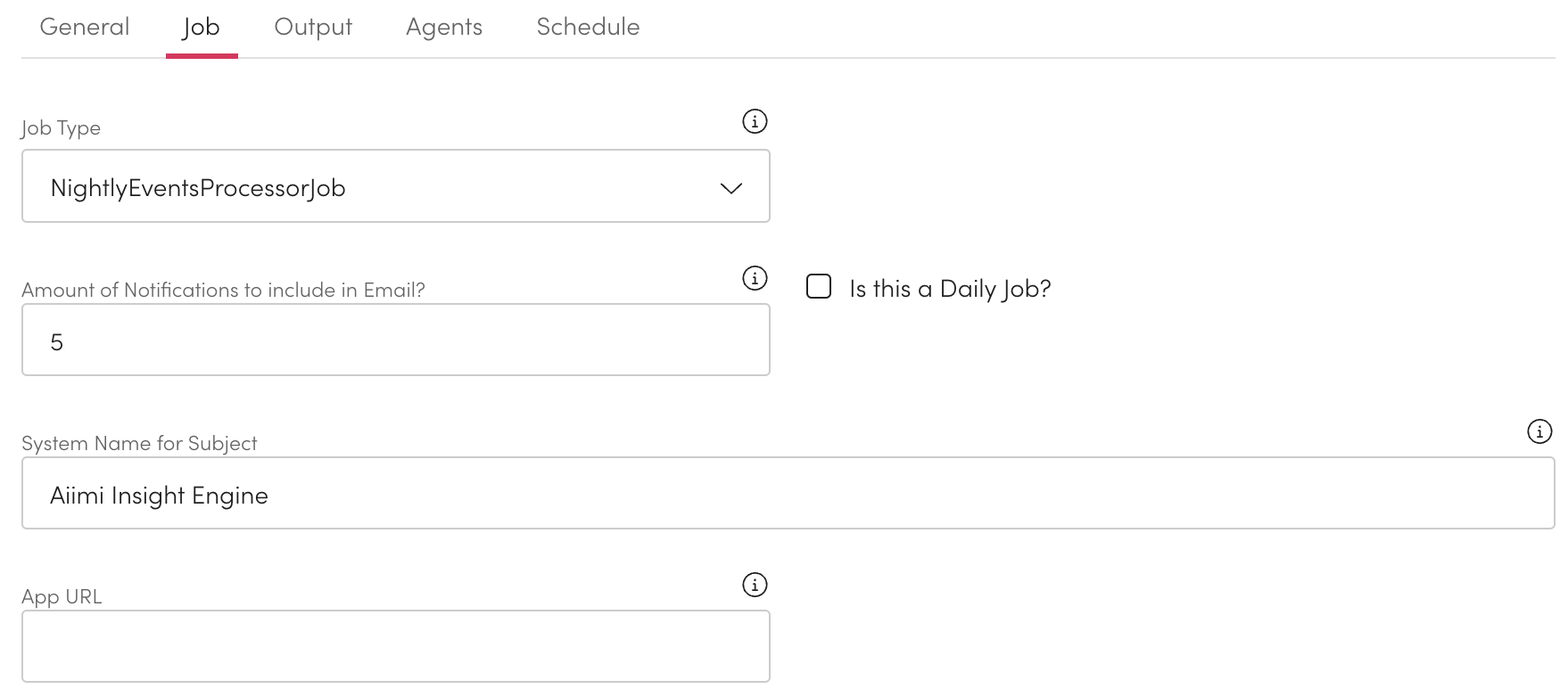This screenshot has height=697, width=1568.
Task: Click the System Name for Subject info icon
Action: click(x=1539, y=431)
